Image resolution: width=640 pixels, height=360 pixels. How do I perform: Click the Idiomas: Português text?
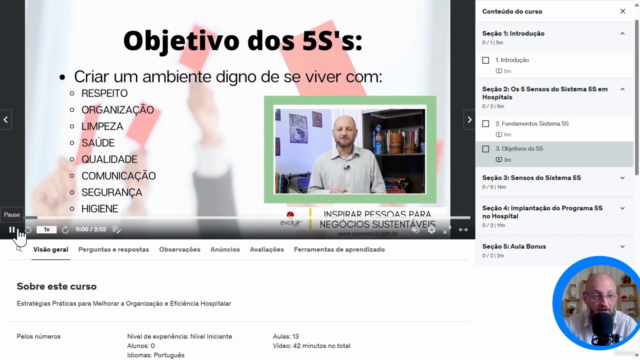[156, 355]
